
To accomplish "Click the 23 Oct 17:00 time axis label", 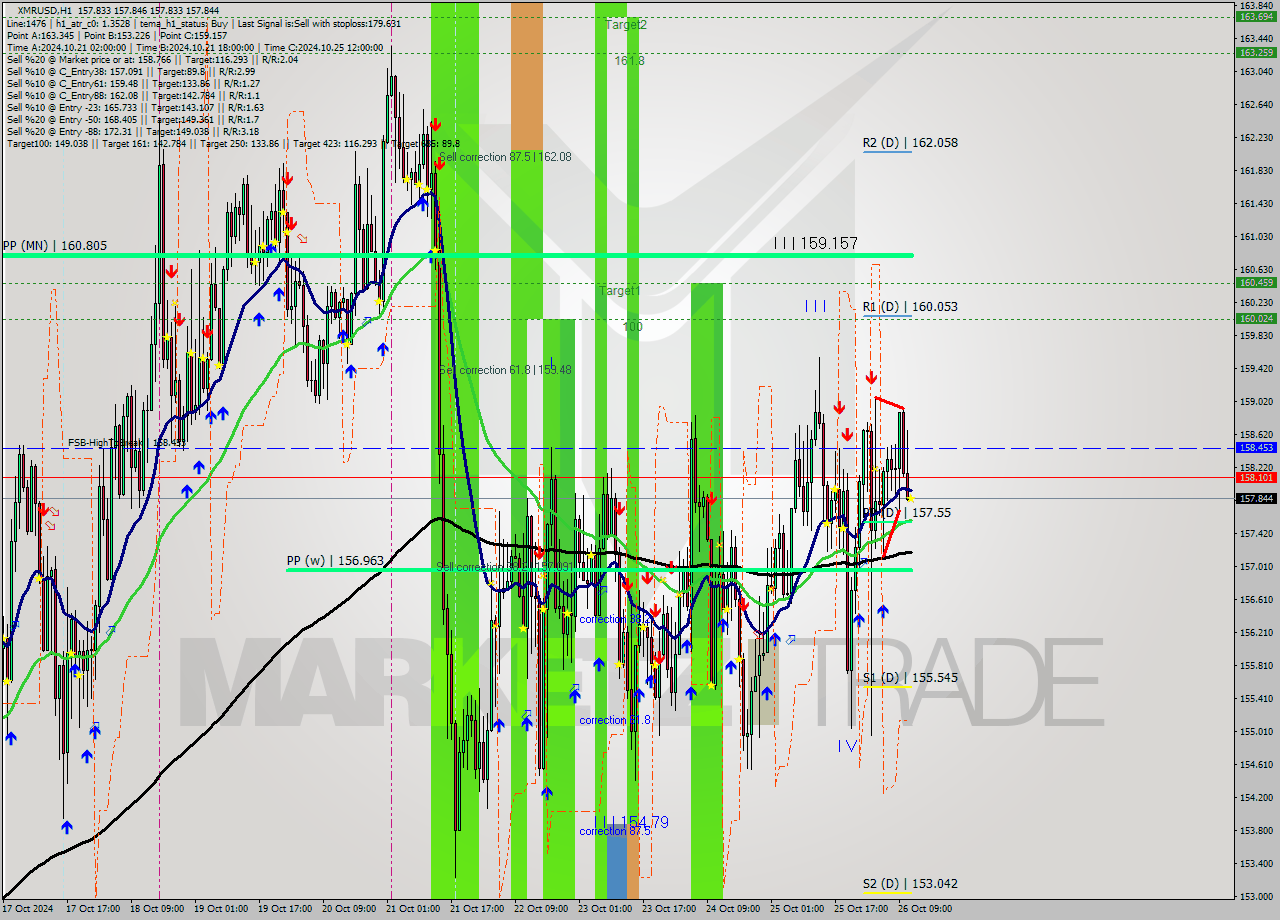I will (x=667, y=909).
